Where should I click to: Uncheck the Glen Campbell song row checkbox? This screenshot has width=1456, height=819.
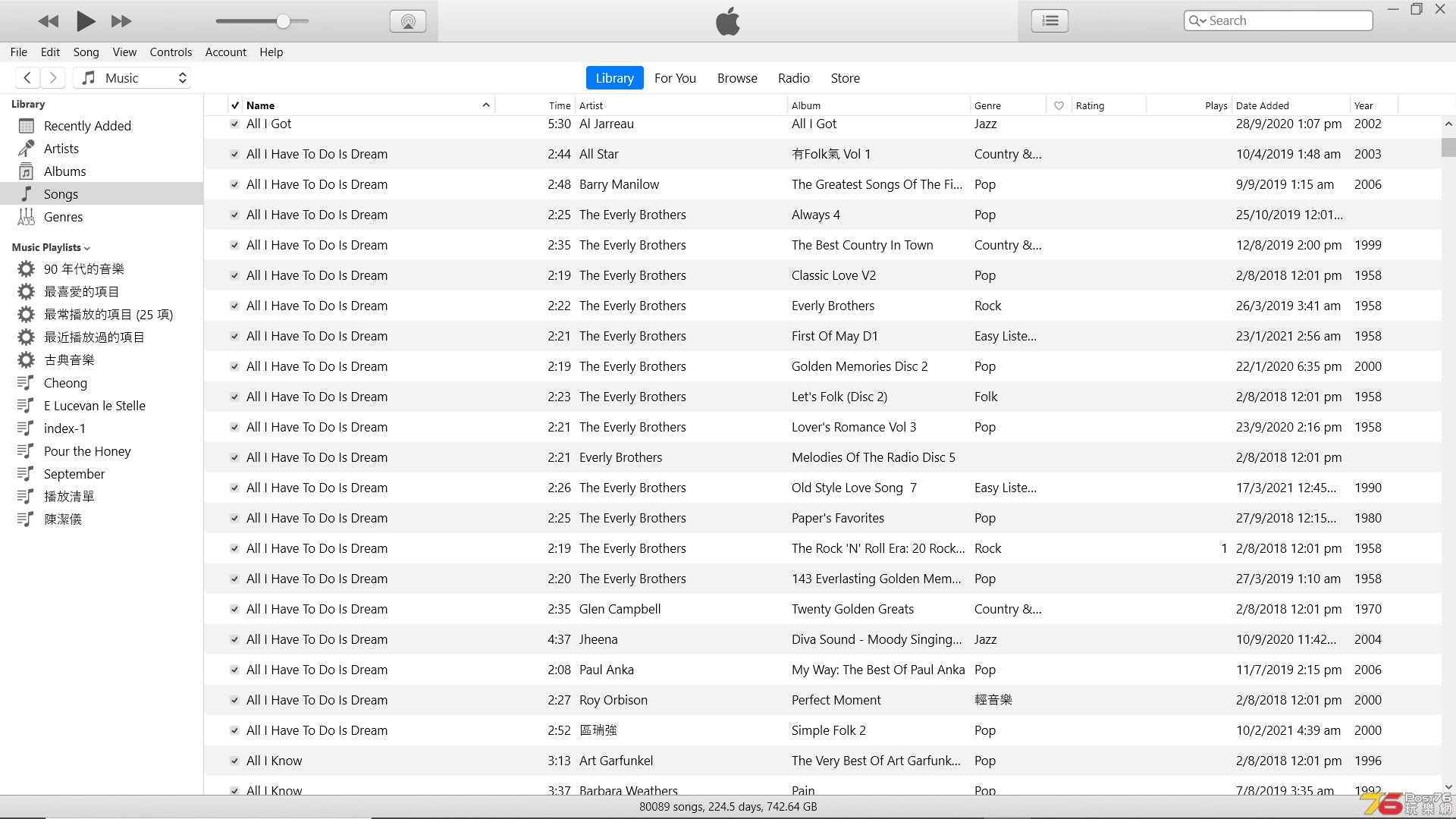[x=234, y=609]
